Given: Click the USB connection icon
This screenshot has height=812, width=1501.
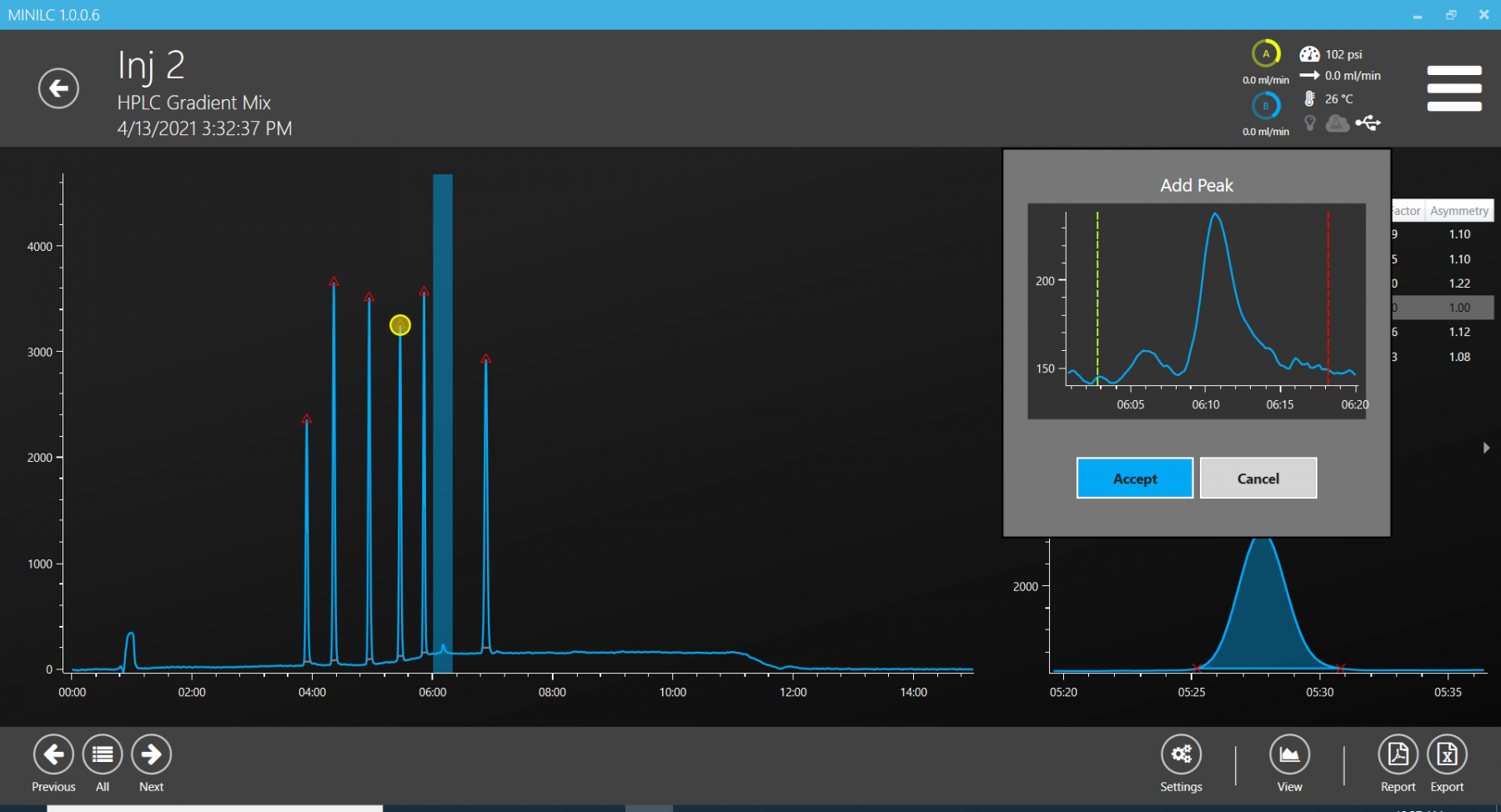Looking at the screenshot, I should tap(1368, 123).
